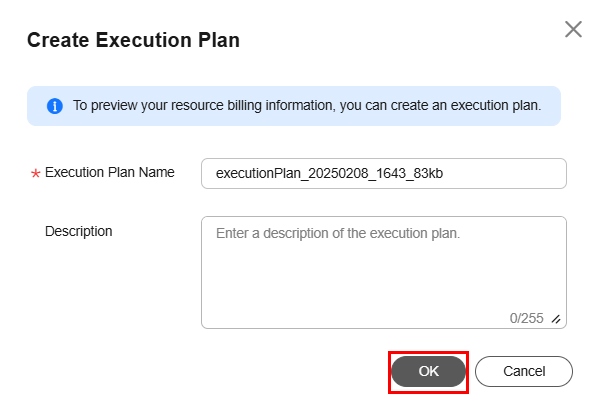This screenshot has height=416, width=600.
Task: Click the Create Execution Plan dialog title
Action: tap(133, 40)
